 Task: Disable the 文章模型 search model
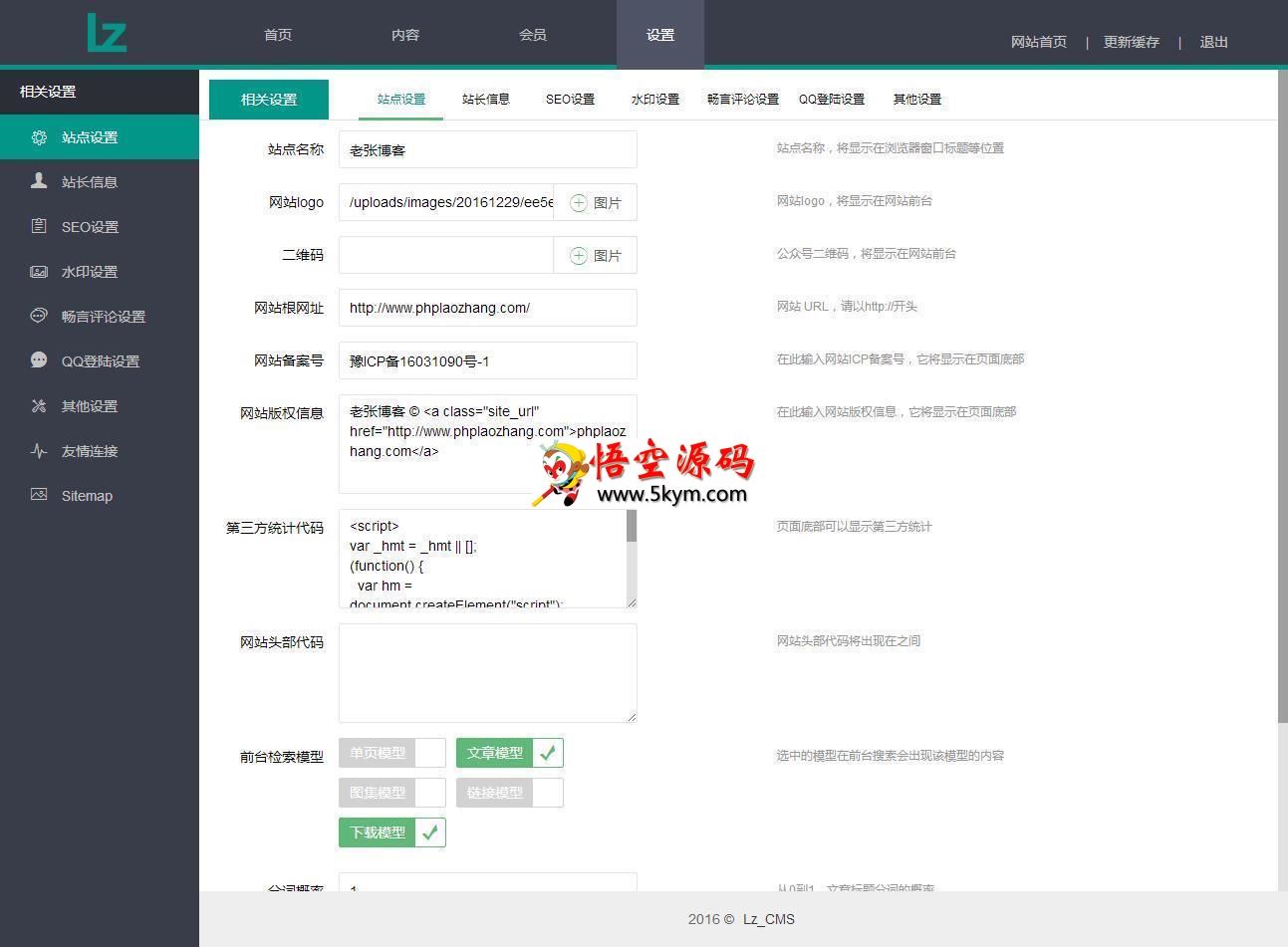click(x=510, y=753)
